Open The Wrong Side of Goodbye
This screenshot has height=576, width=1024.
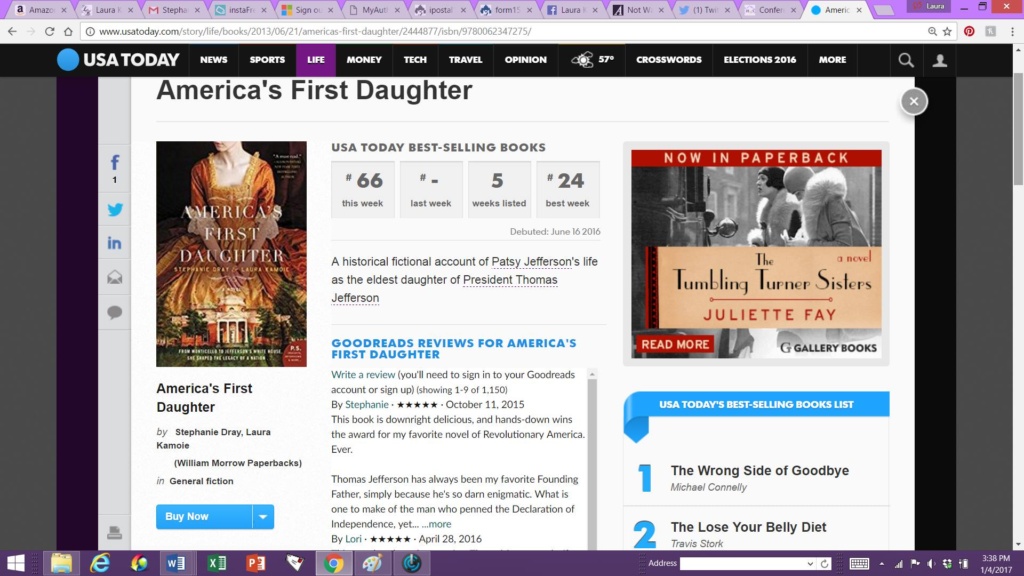coord(760,471)
